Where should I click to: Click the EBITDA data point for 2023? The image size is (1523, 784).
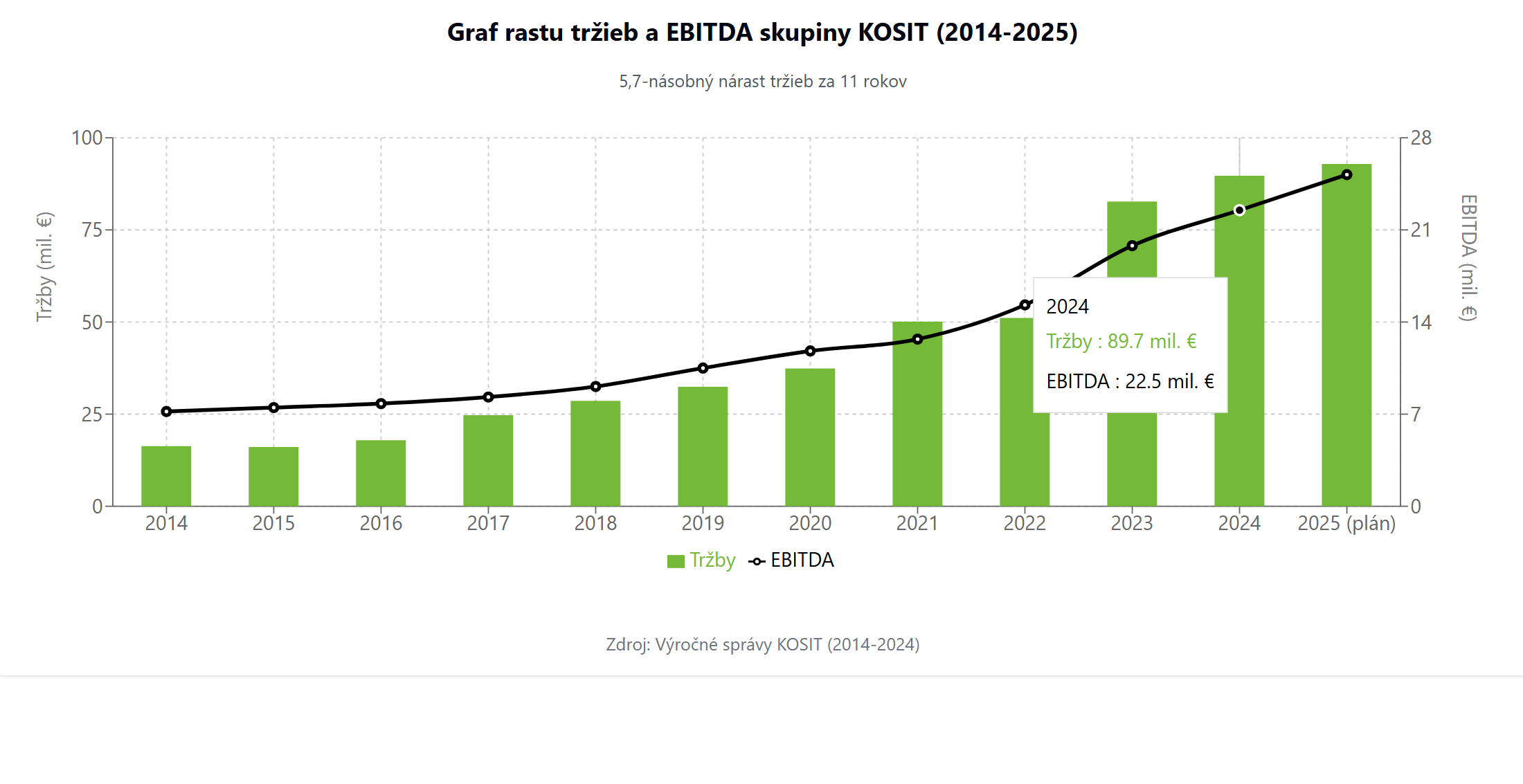1132,246
